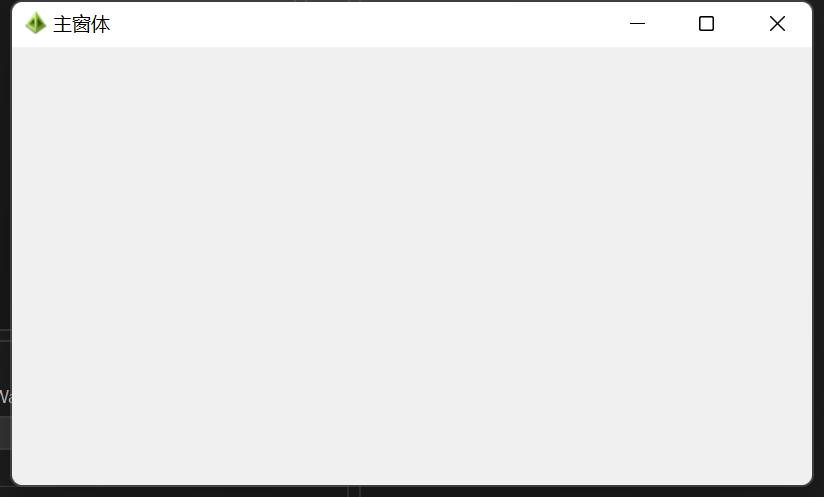Click the partially hidden "Va" text behind window
The width and height of the screenshot is (824, 497).
point(5,396)
